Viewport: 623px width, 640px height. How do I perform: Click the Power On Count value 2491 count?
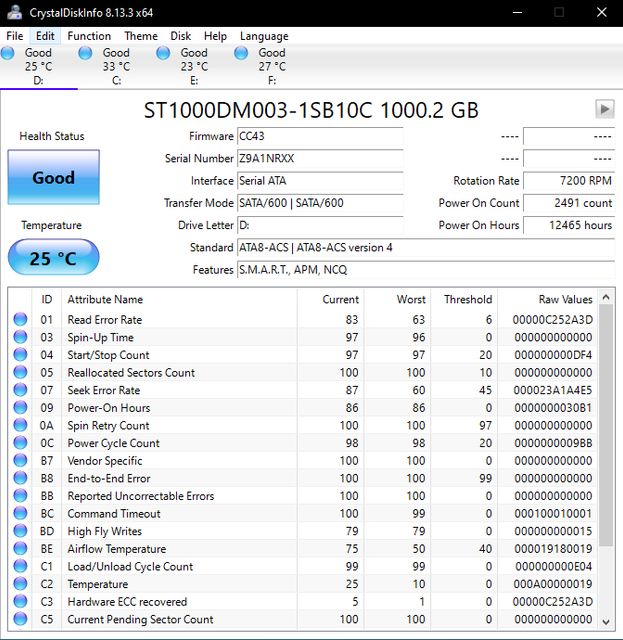569,203
